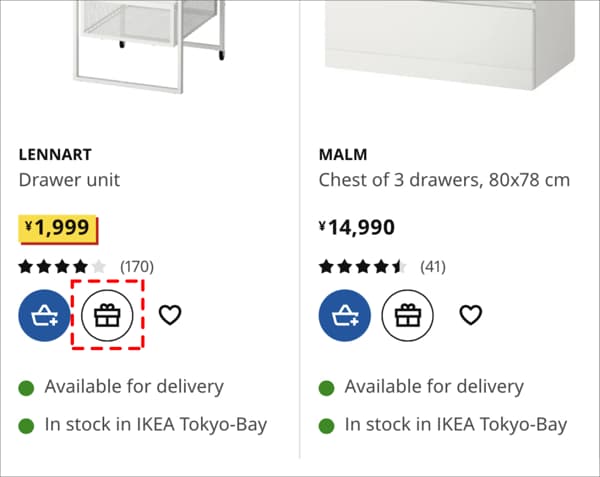Check LENNART stock in IKEA Tokyo-Bay

coord(143,425)
